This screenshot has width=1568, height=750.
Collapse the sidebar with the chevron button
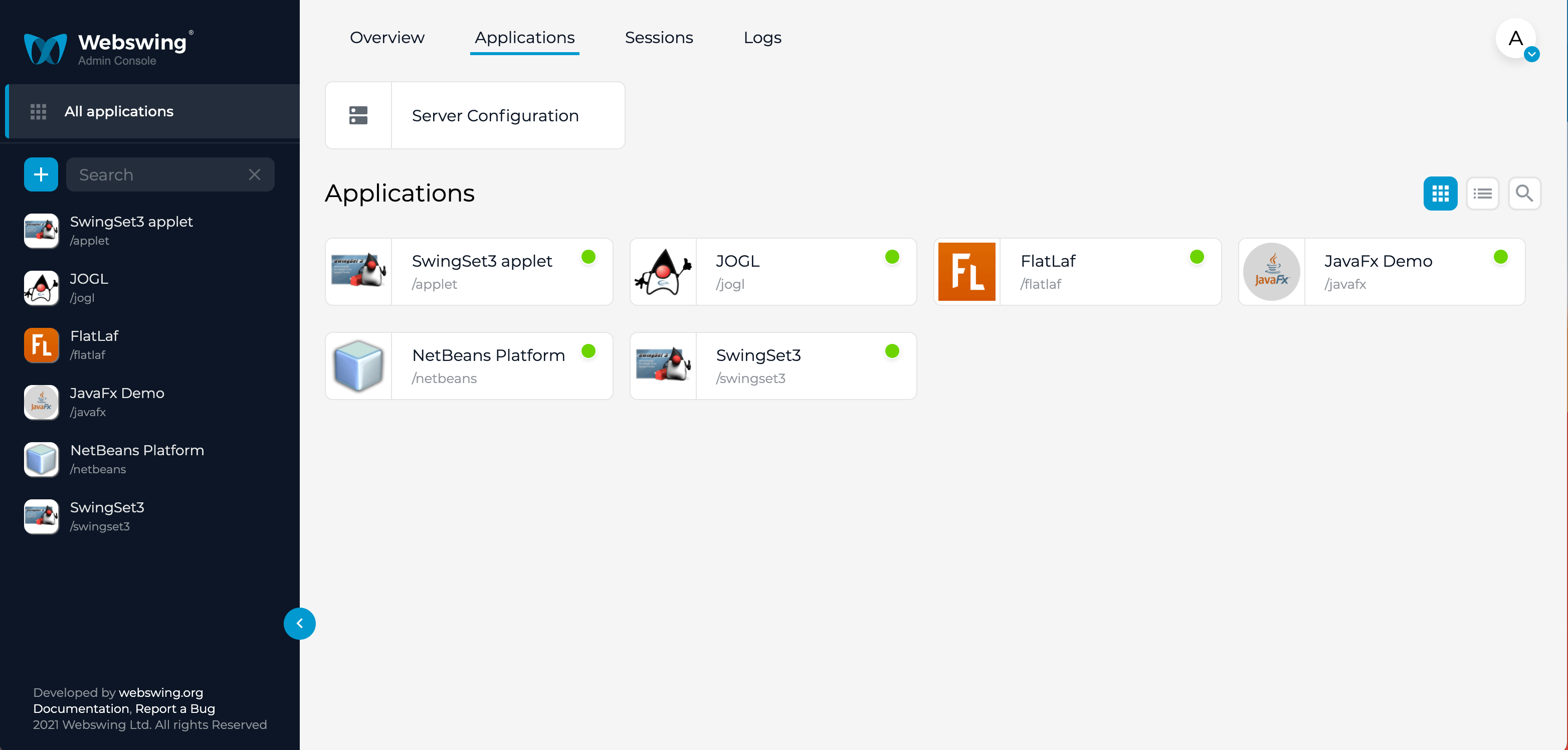(299, 623)
